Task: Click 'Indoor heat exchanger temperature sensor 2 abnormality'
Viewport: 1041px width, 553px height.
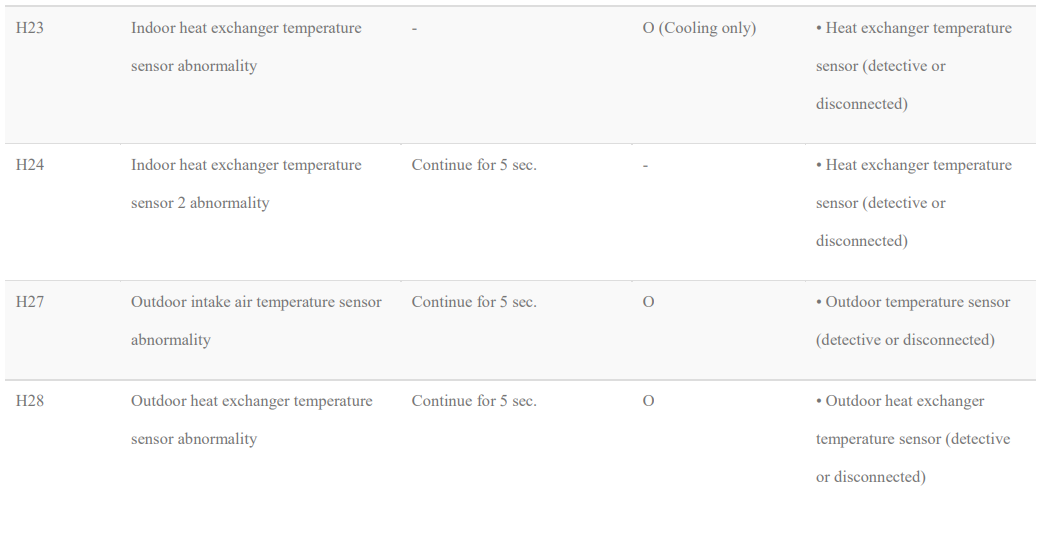Action: pyautogui.click(x=246, y=184)
